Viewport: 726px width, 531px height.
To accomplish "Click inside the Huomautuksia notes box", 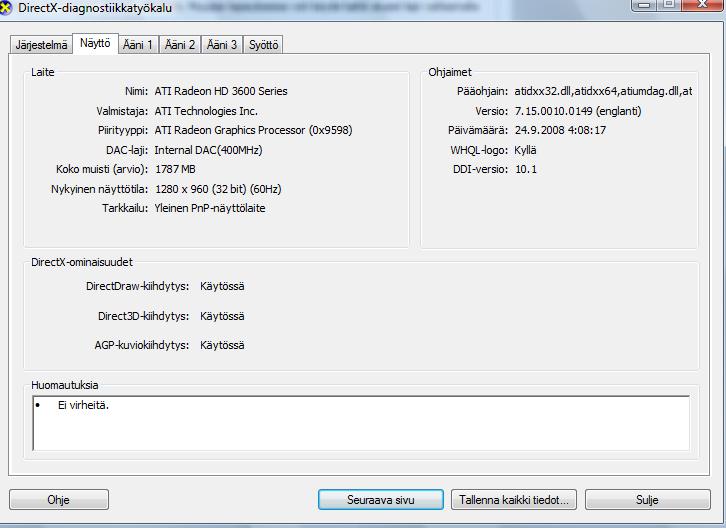I will click(x=361, y=423).
